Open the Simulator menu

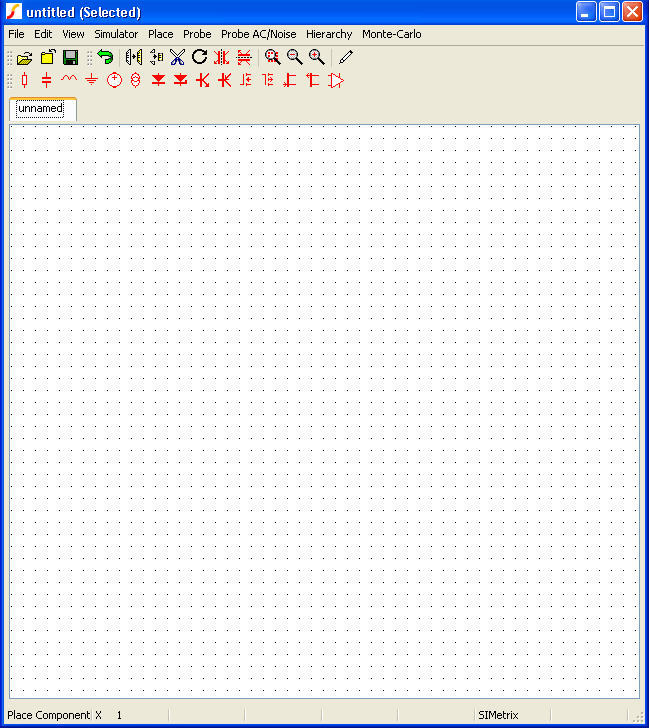click(x=116, y=34)
